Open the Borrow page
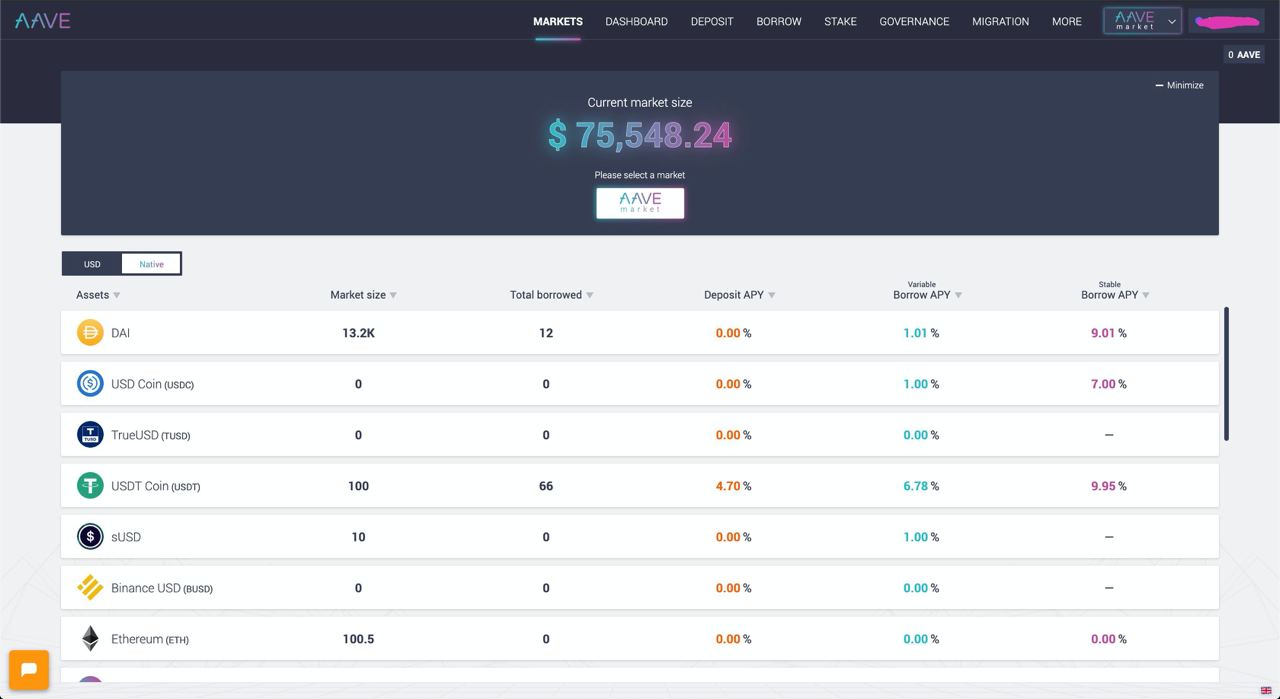Screen dimensions: 1280x699 (779, 21)
